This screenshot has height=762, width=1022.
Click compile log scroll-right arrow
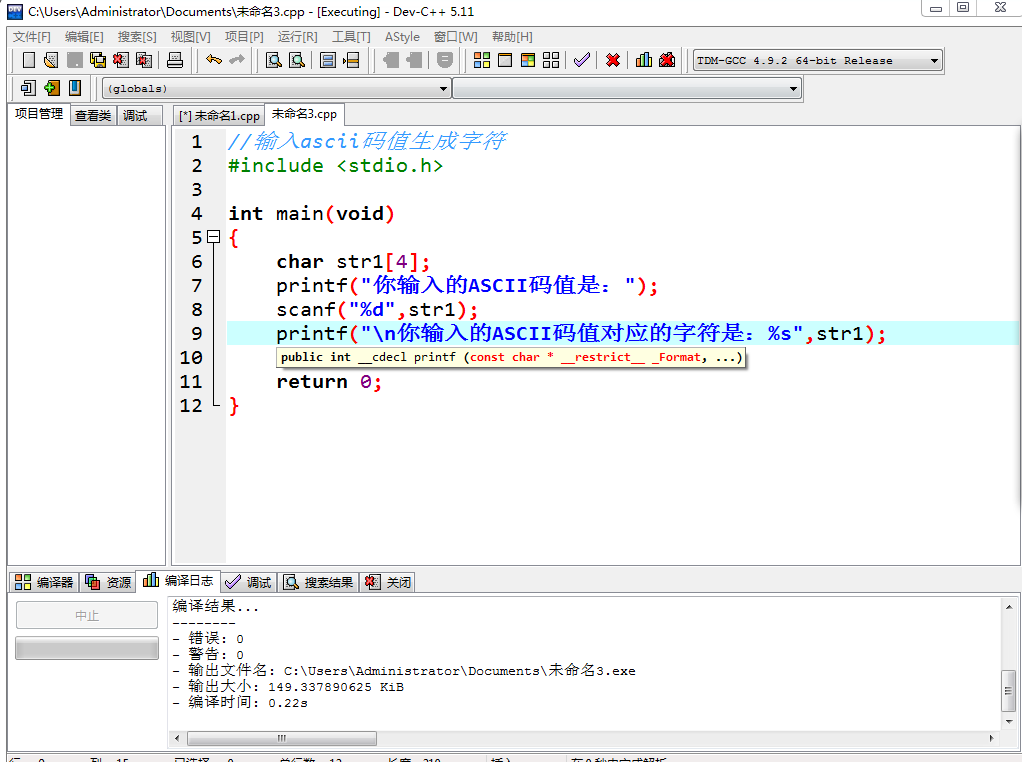pos(991,738)
